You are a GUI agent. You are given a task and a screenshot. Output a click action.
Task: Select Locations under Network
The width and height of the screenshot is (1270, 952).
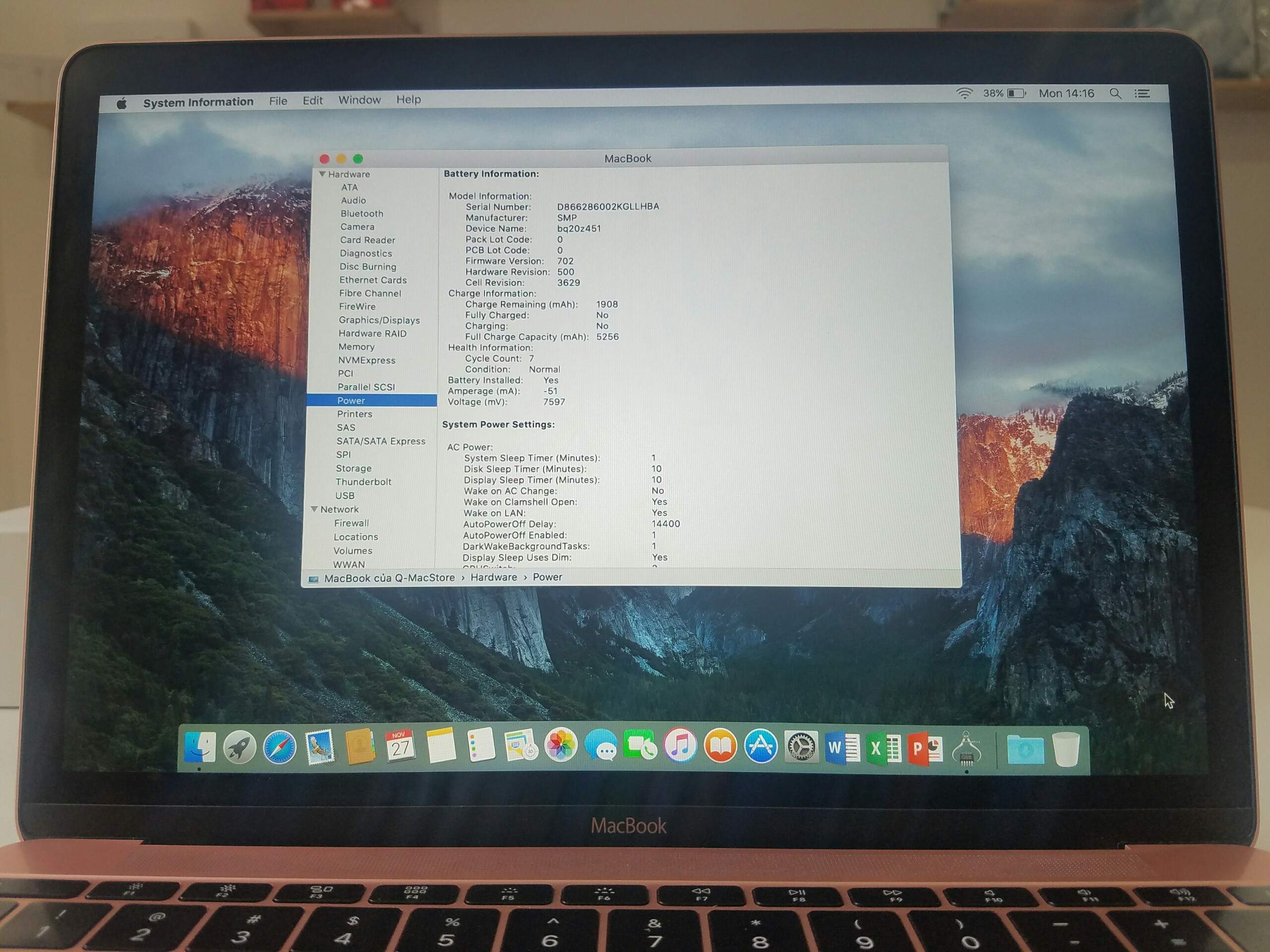click(x=356, y=537)
